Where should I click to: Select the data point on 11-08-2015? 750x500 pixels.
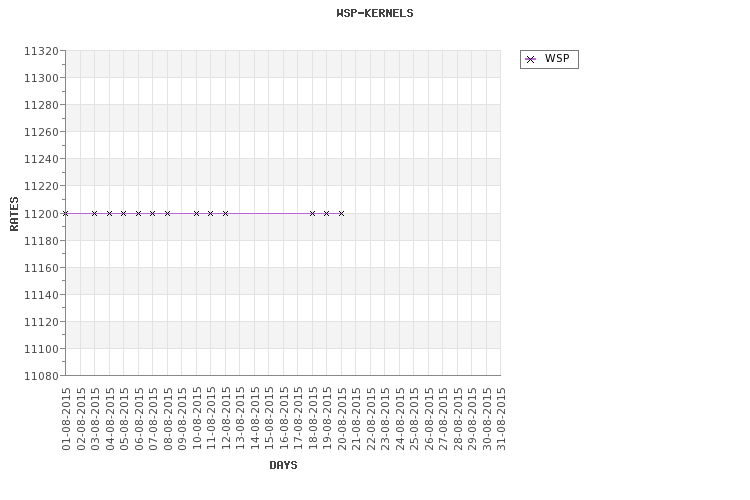click(210, 213)
